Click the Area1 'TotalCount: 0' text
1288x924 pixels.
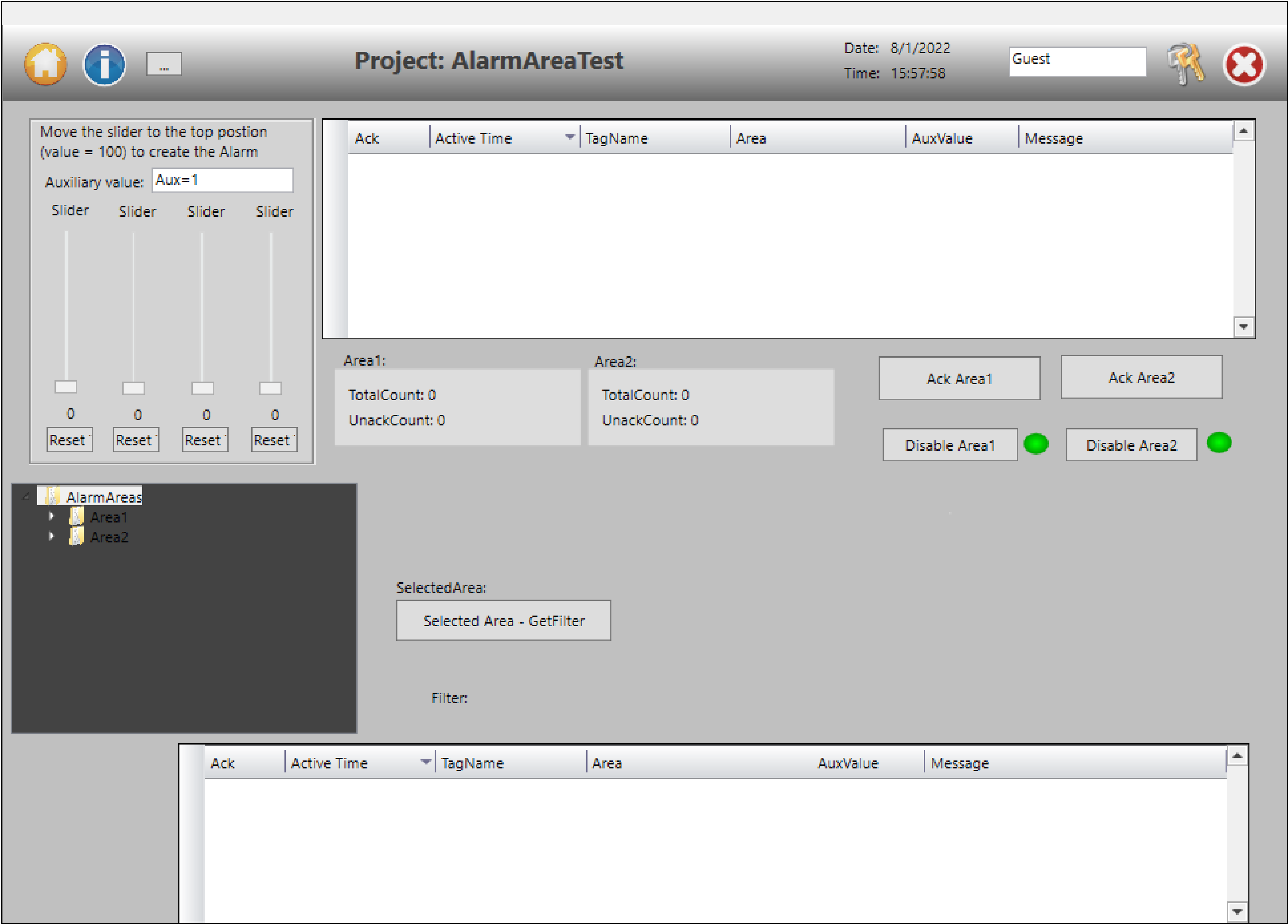(x=392, y=395)
